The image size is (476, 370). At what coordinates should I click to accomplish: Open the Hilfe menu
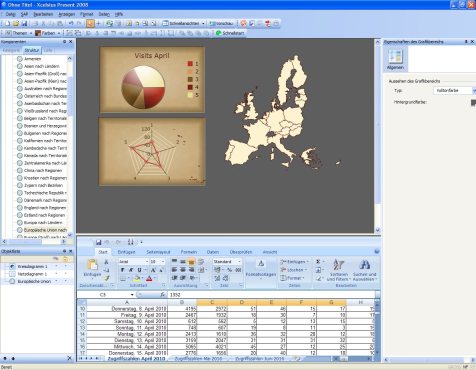tap(119, 14)
